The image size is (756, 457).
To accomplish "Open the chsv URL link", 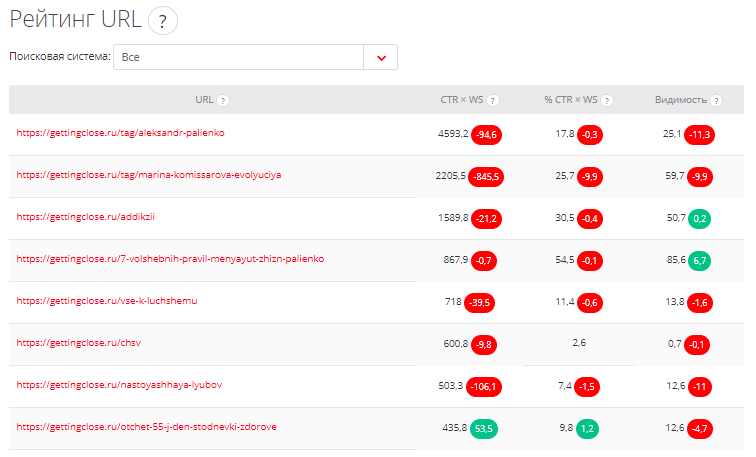I will tap(79, 343).
